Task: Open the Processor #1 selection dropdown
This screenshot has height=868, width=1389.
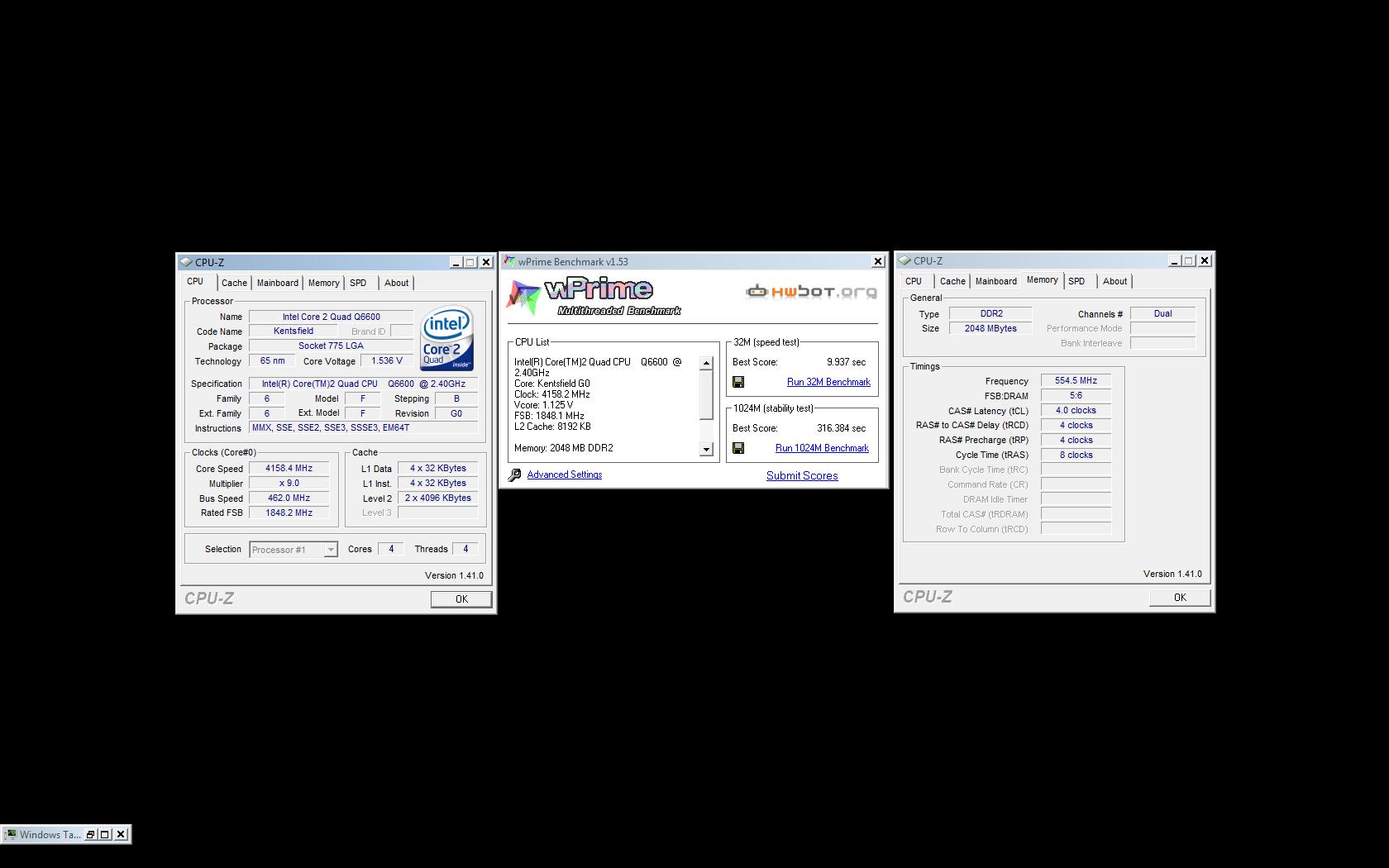Action: tap(331, 550)
